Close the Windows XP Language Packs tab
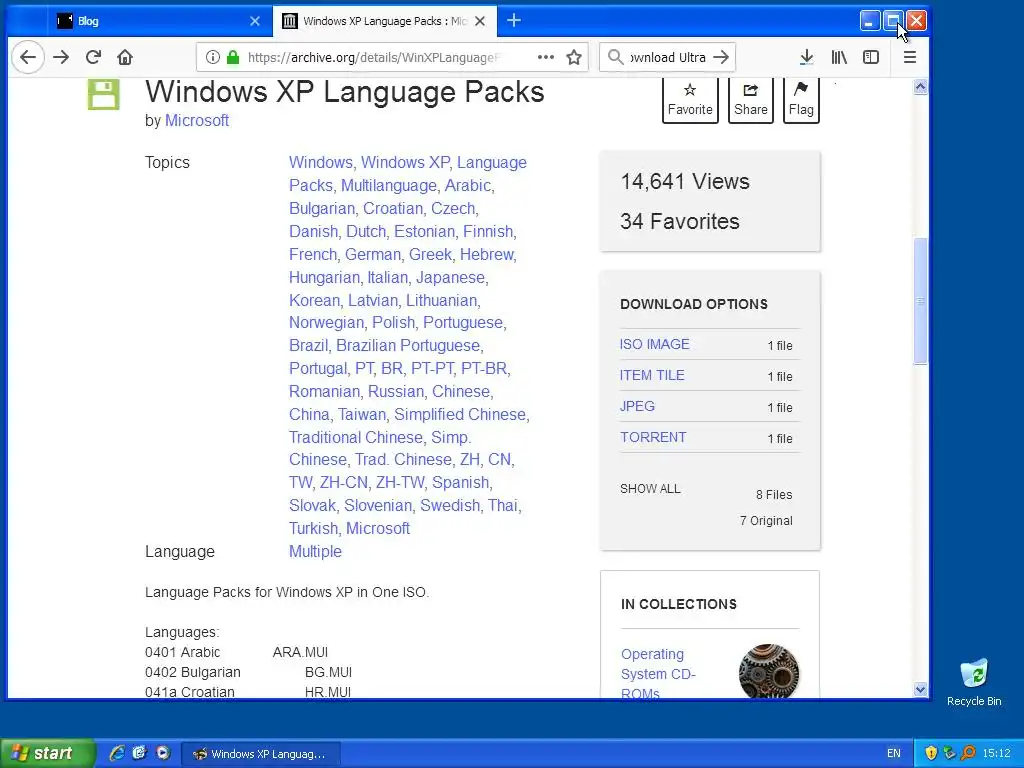This screenshot has width=1024, height=768. tap(480, 21)
